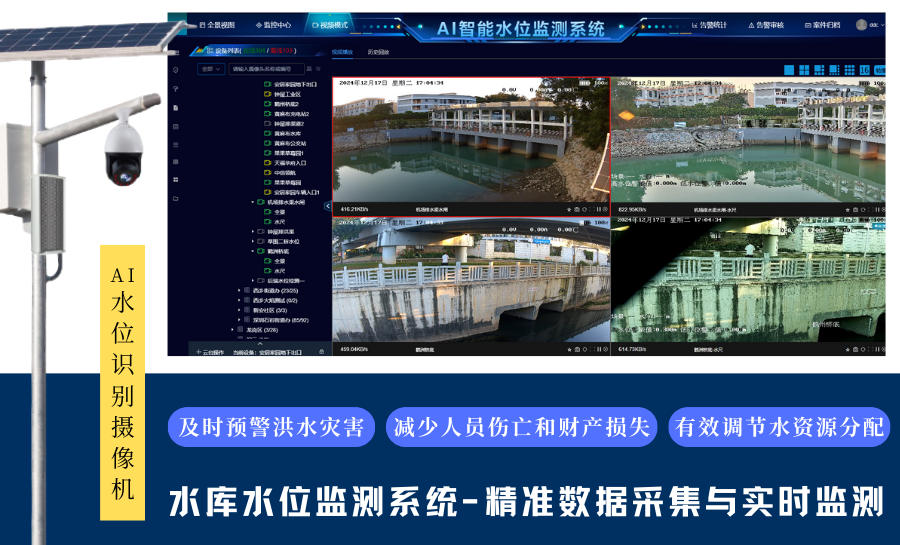Click the folder icon in left sidebar
Screen dimensions: 900x545
pyautogui.click(x=176, y=198)
